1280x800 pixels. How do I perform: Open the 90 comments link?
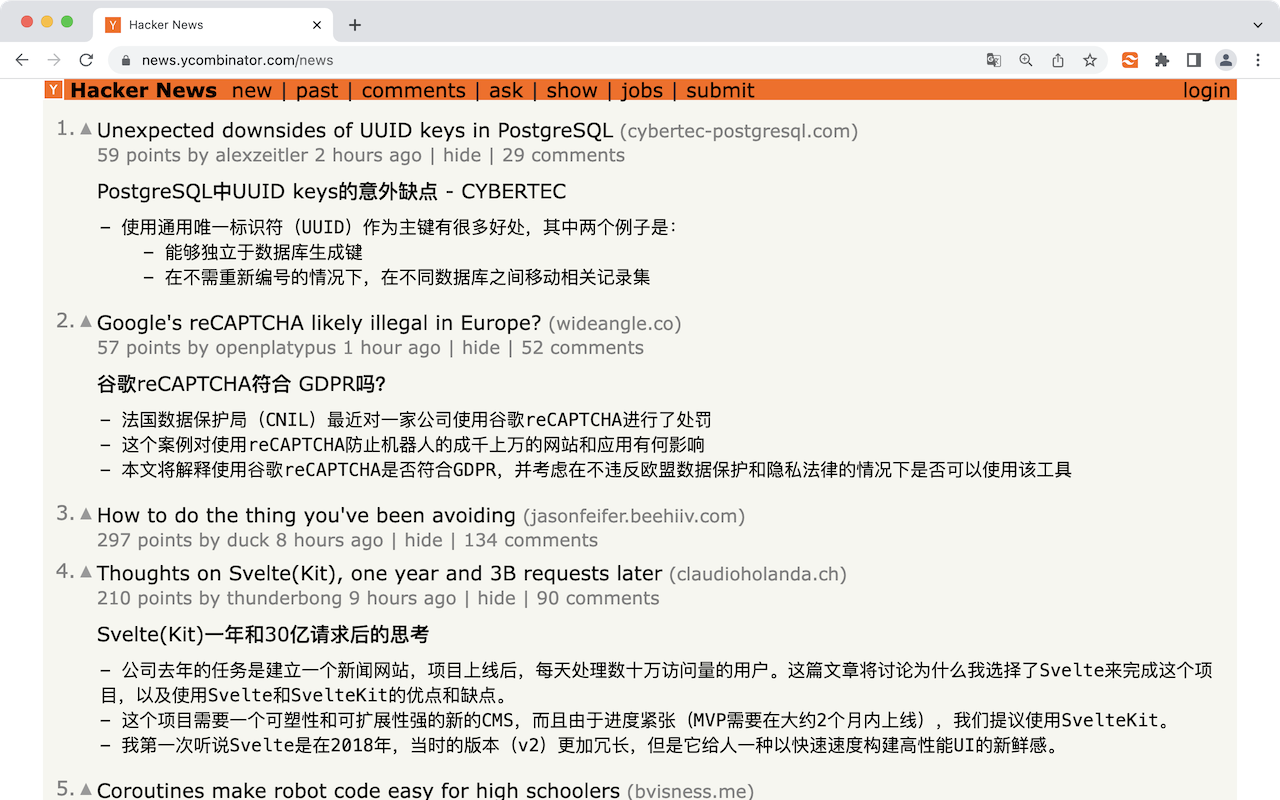click(598, 598)
